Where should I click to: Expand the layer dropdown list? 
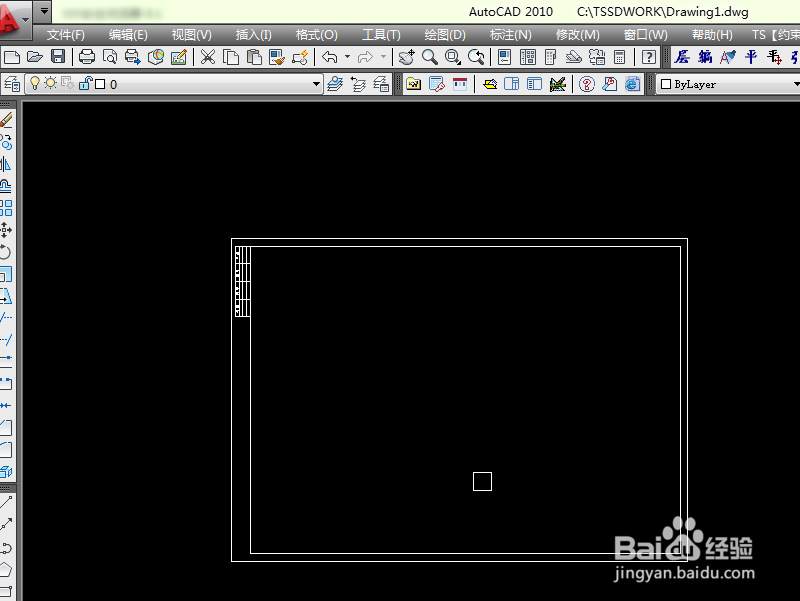click(316, 84)
